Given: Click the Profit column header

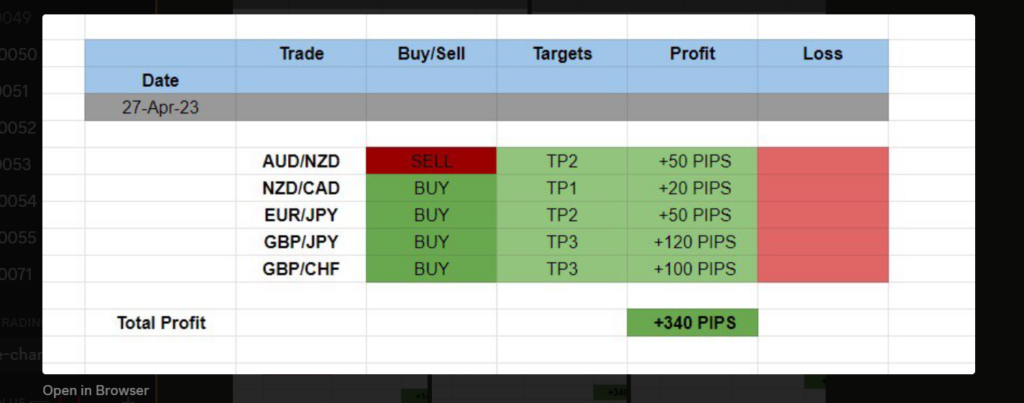Looking at the screenshot, I should tap(692, 53).
